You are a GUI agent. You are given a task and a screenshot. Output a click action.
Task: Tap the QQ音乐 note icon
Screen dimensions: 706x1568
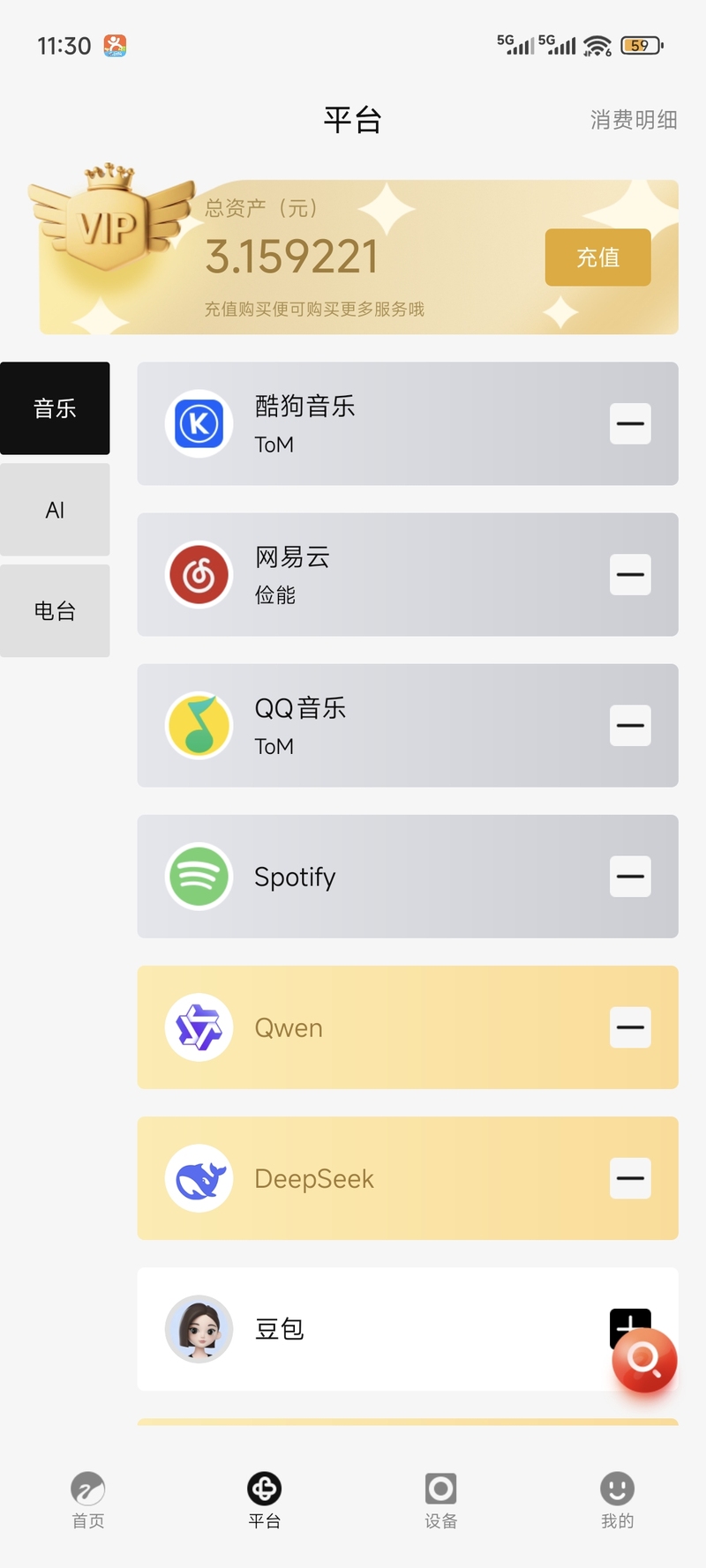click(x=199, y=725)
